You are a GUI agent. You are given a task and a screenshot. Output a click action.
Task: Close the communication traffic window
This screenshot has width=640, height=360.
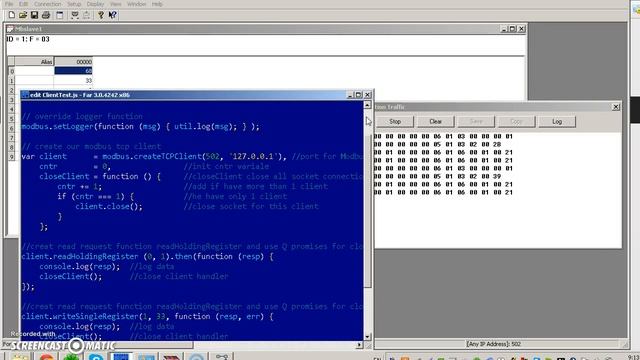pos(616,107)
